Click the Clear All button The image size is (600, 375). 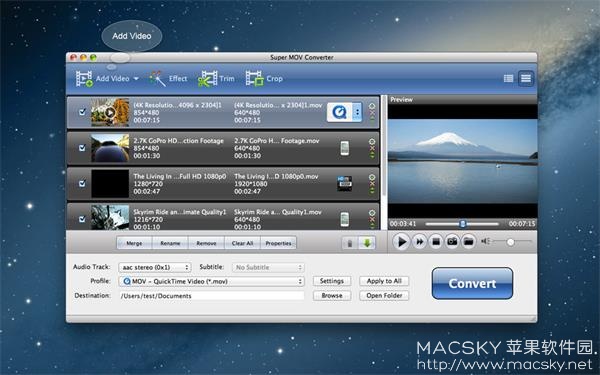pyautogui.click(x=242, y=243)
